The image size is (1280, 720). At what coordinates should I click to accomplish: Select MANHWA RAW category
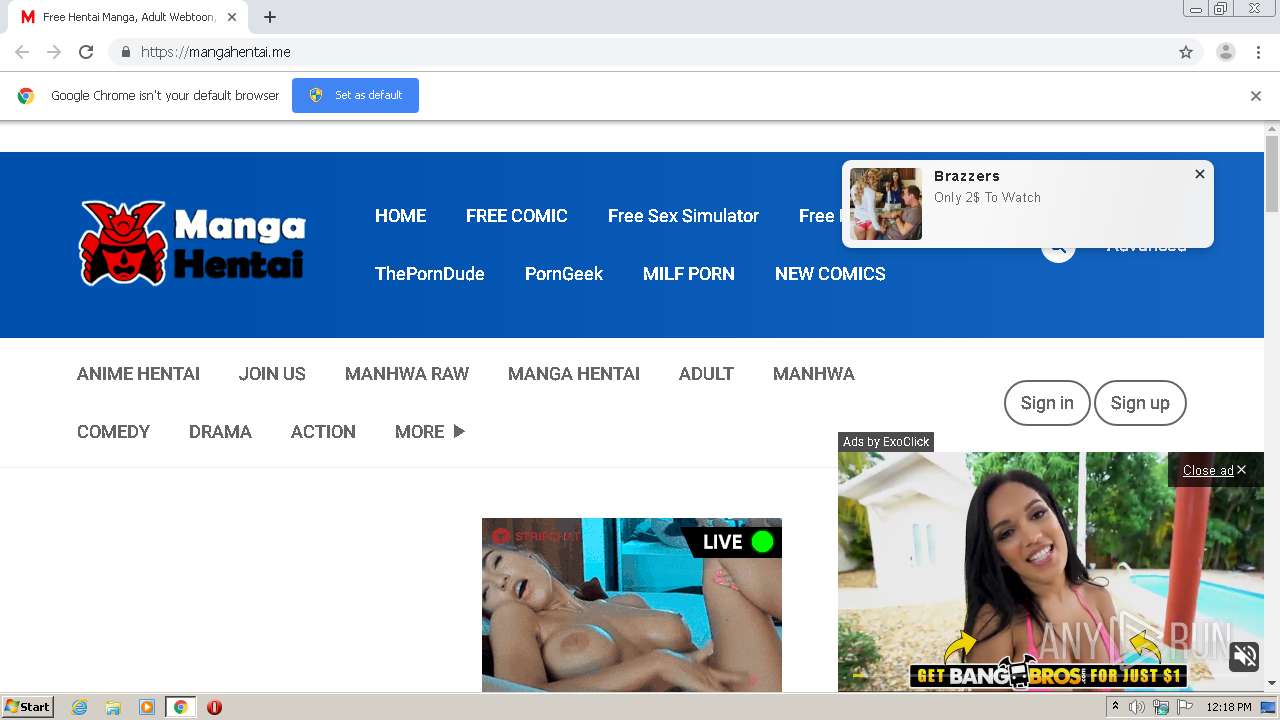407,374
